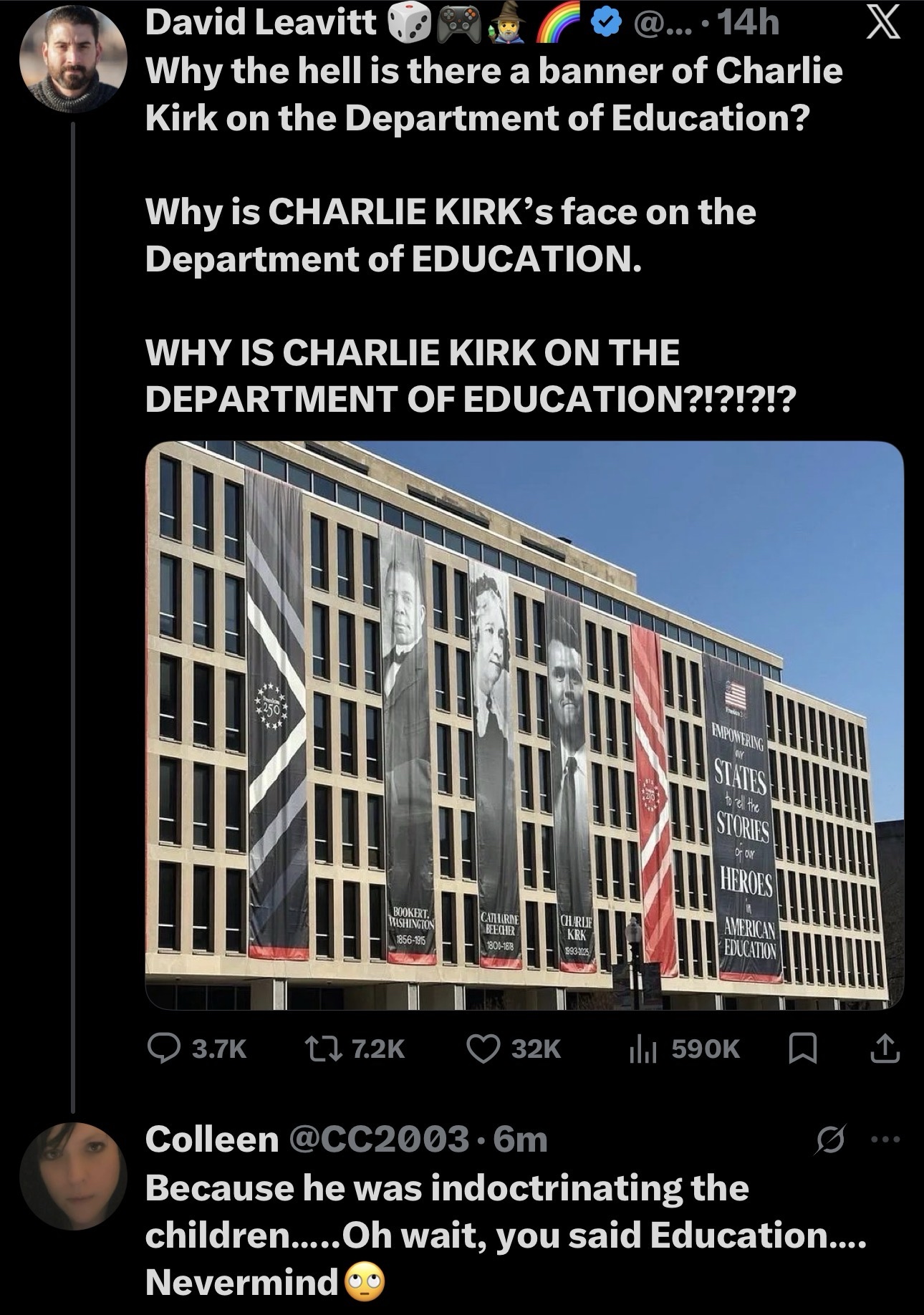Open the Department of Education building photo

pos(524,726)
